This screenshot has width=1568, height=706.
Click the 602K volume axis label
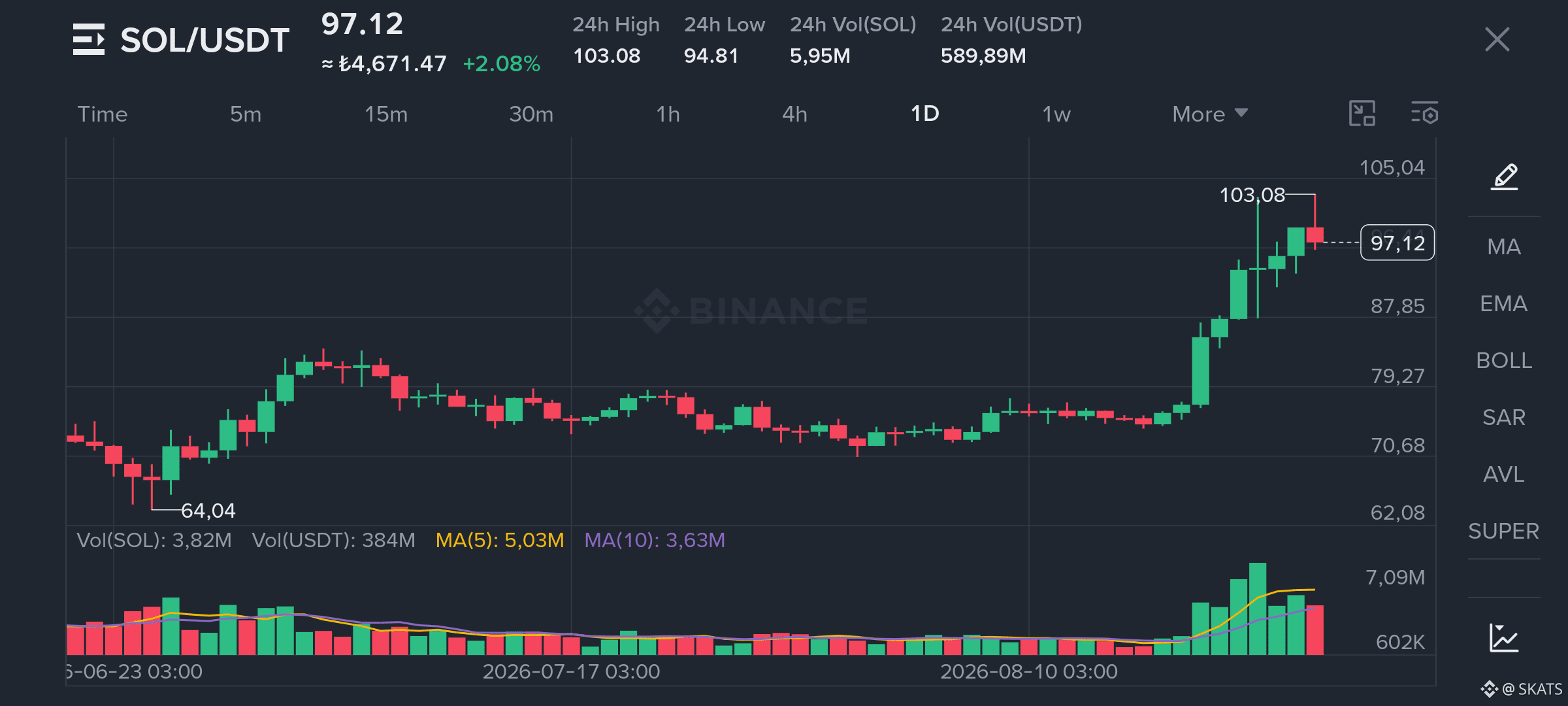(x=1400, y=642)
